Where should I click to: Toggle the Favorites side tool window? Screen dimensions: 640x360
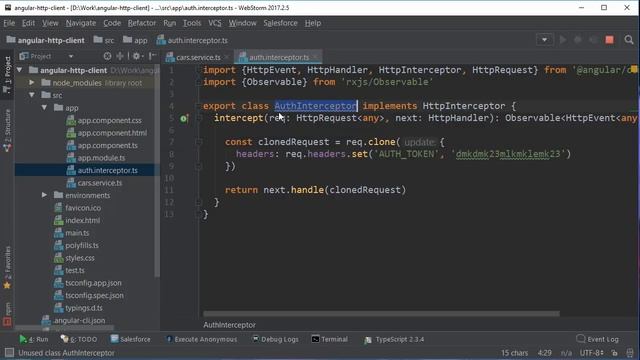[x=7, y=267]
